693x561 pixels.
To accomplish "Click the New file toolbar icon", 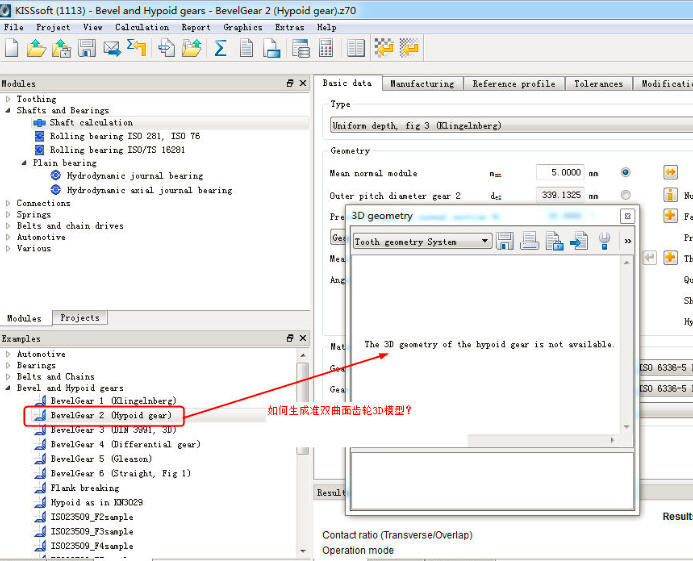I will point(11,48).
